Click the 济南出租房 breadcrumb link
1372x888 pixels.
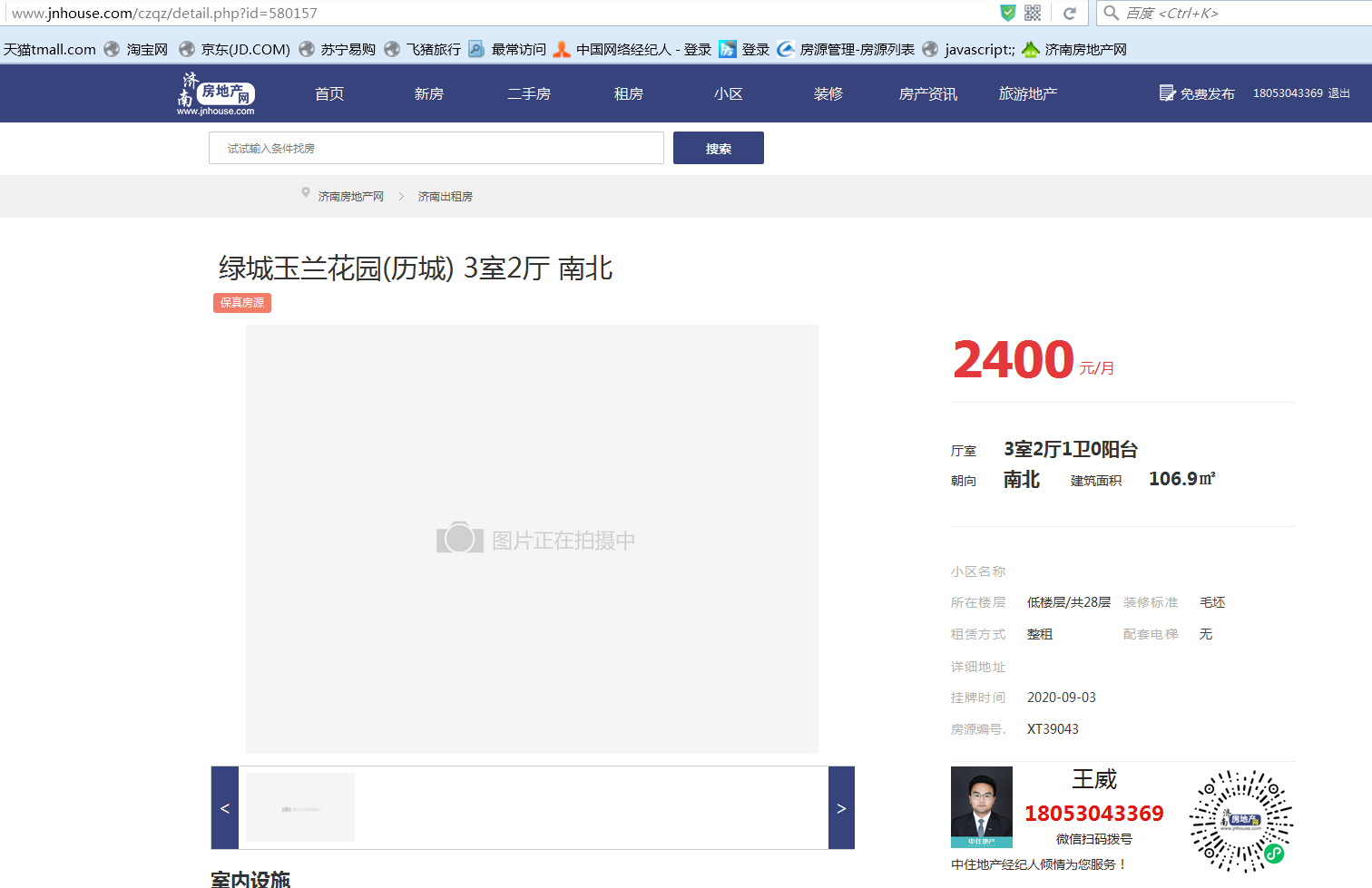[x=445, y=197]
